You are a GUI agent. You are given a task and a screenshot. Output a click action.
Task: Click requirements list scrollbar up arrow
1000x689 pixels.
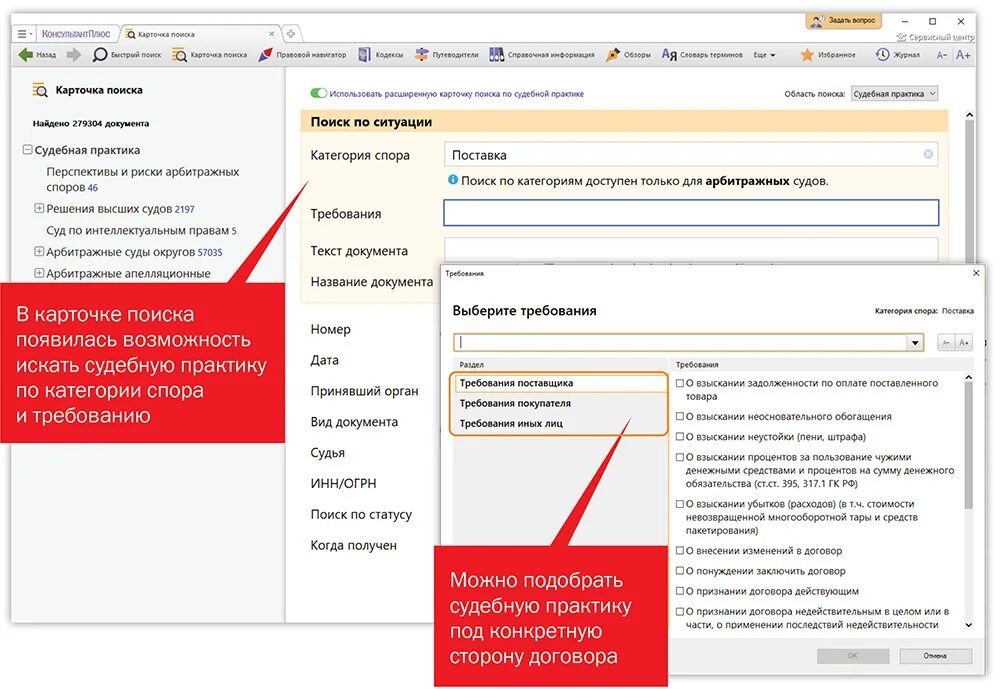point(969,378)
